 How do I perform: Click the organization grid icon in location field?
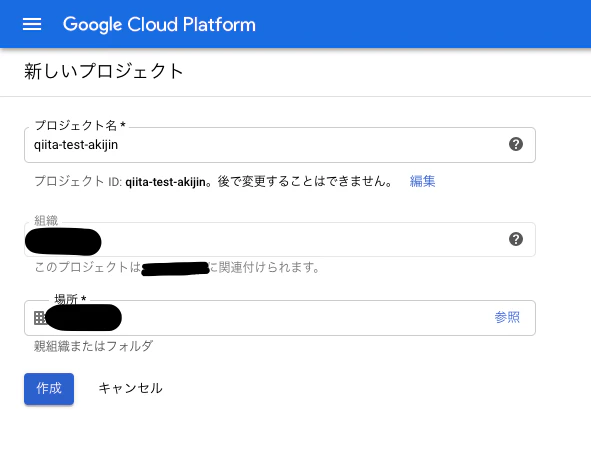[39, 318]
